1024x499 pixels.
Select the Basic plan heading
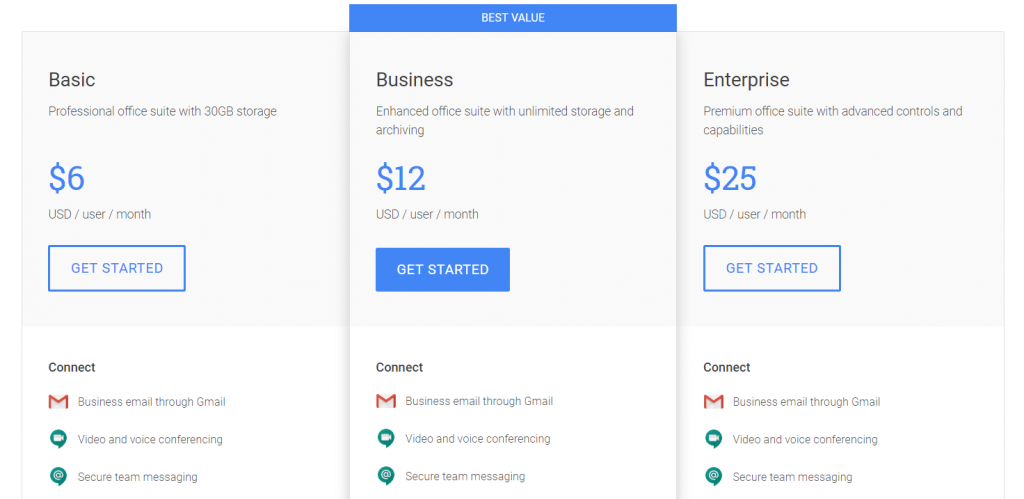coord(72,80)
